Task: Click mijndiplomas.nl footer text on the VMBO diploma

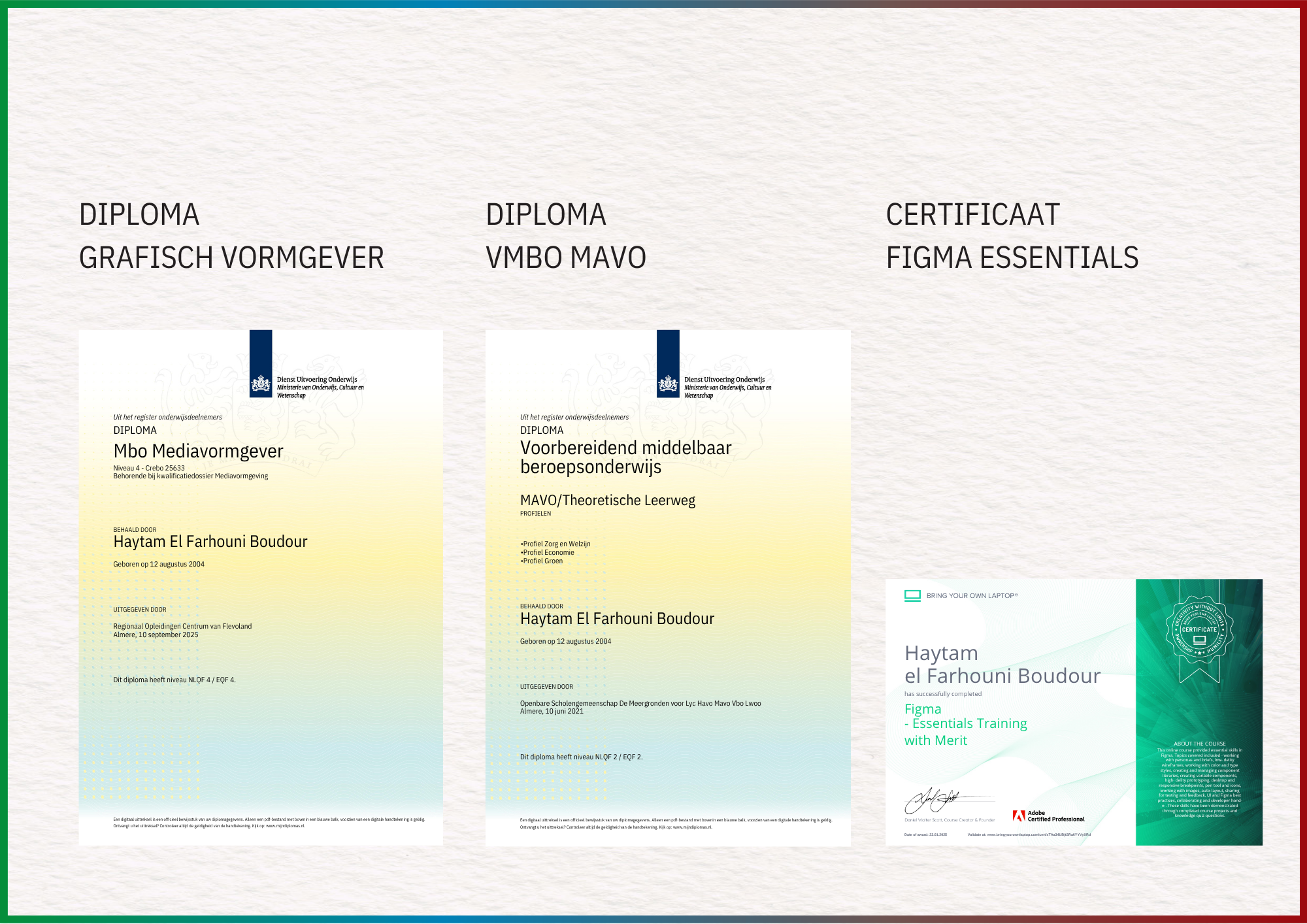Action: (x=693, y=827)
